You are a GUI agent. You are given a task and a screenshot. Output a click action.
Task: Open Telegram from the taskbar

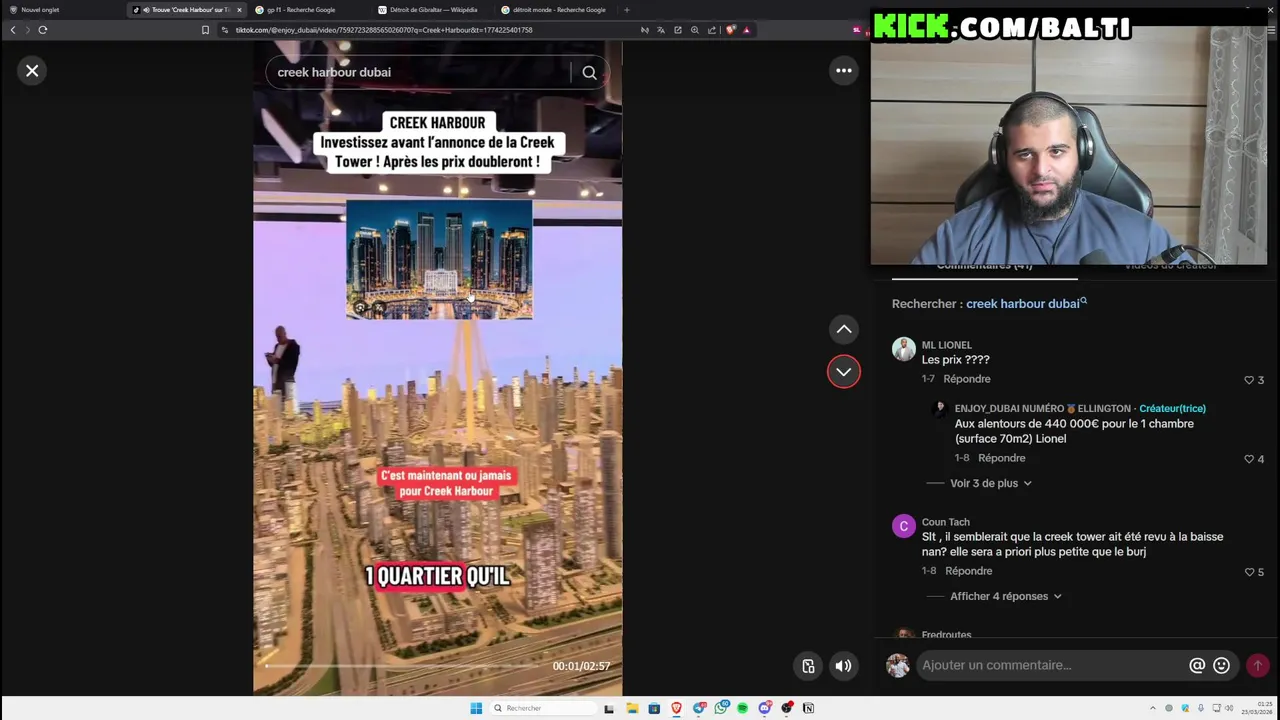tap(699, 708)
